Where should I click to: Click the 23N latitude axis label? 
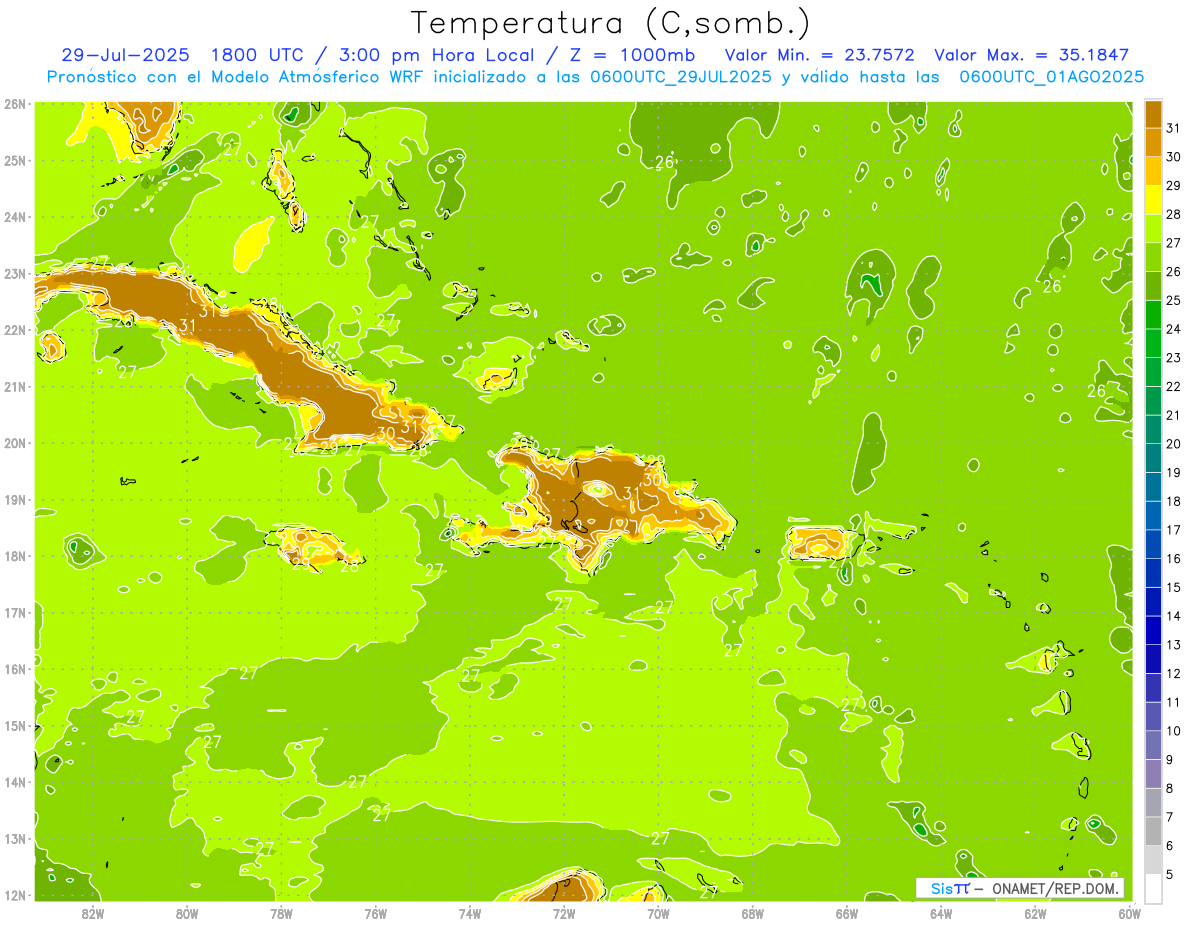coord(14,273)
